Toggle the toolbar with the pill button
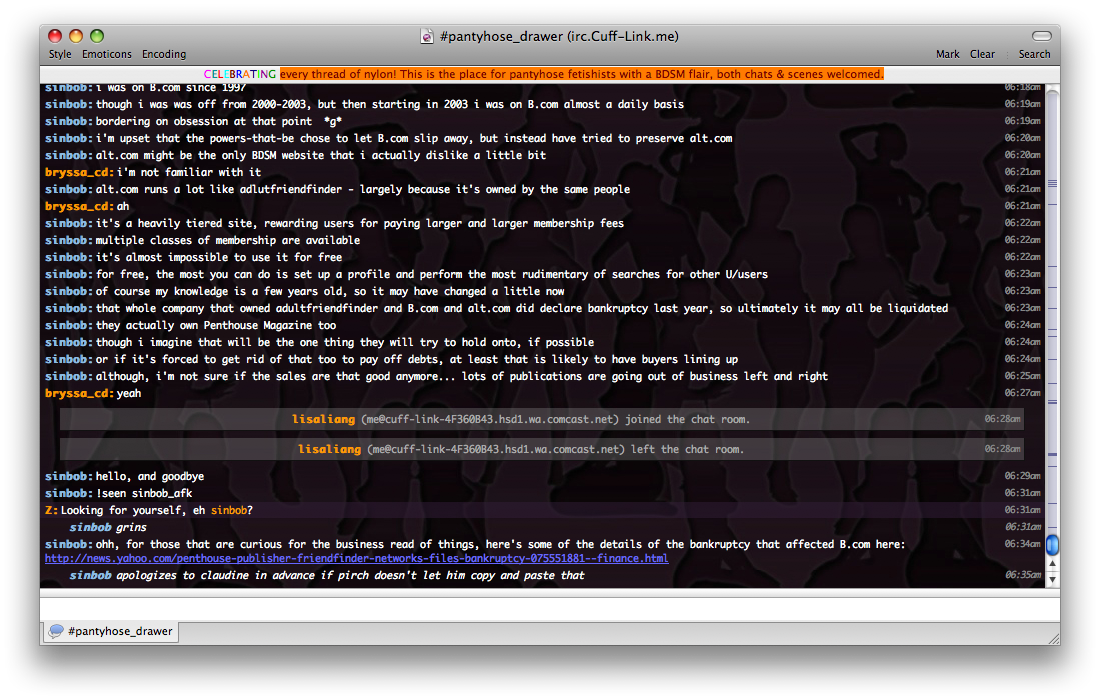Screen dimensions: 1100x700 [x=1042, y=36]
